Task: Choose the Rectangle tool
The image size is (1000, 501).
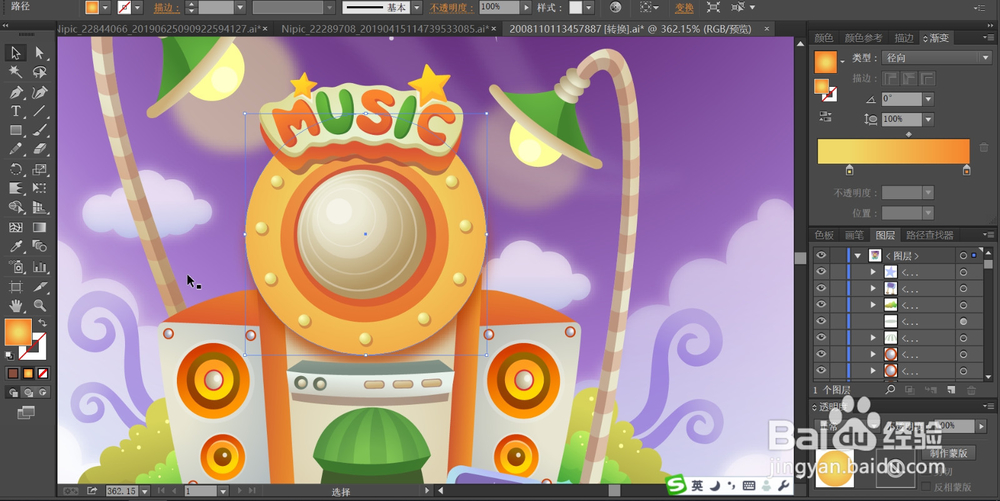Action: pyautogui.click(x=16, y=130)
